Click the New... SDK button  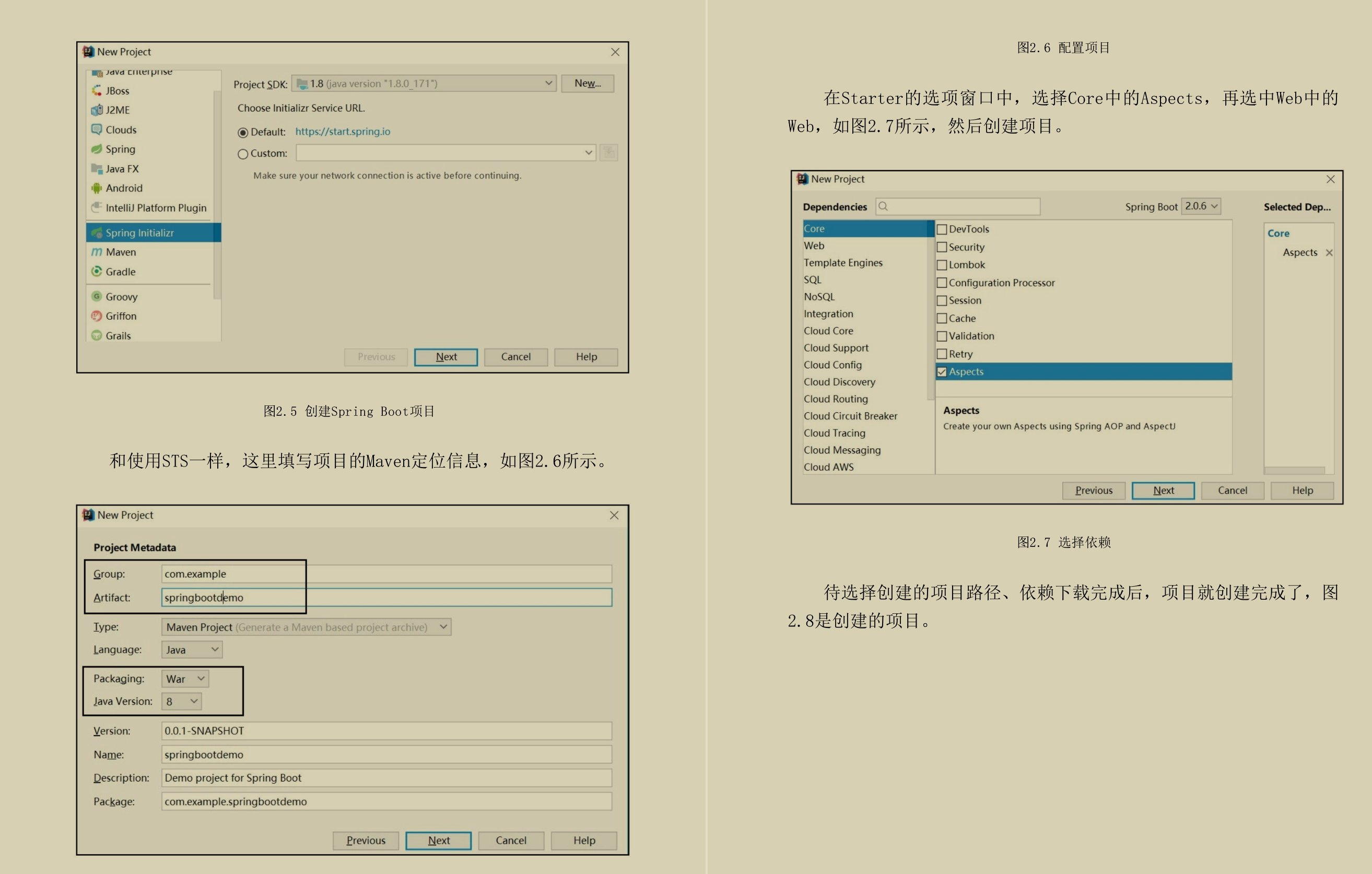coord(588,83)
